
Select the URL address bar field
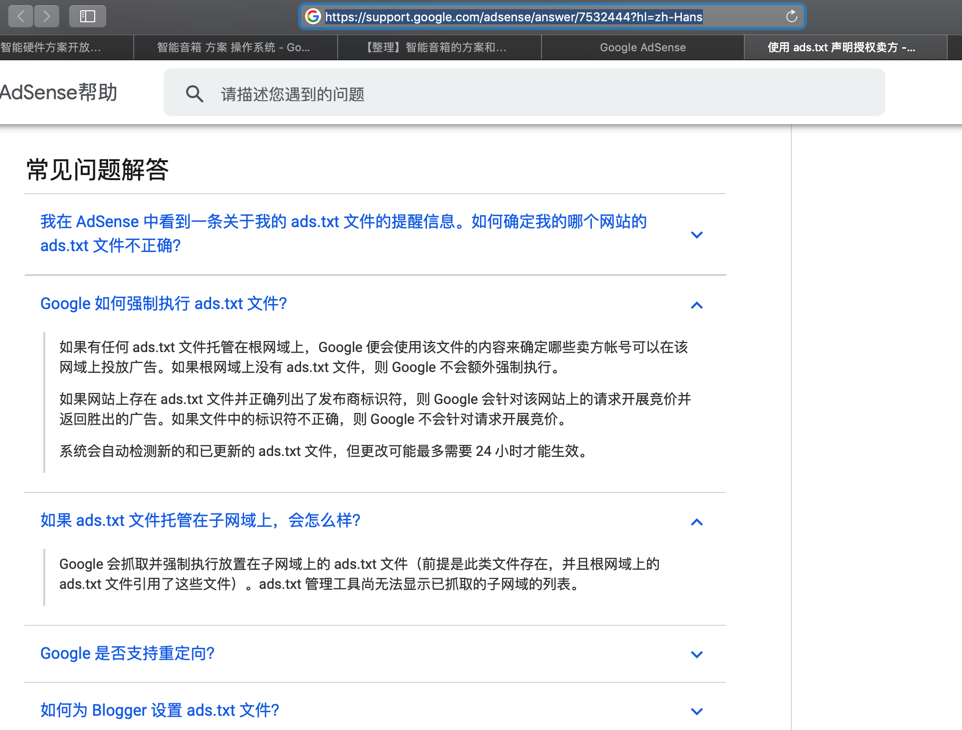click(x=552, y=17)
